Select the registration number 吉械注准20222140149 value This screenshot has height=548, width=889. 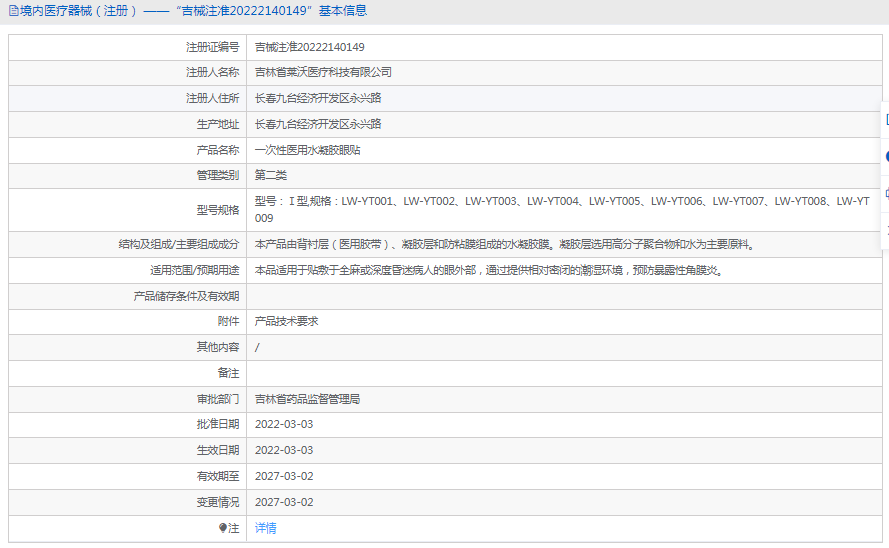point(309,47)
